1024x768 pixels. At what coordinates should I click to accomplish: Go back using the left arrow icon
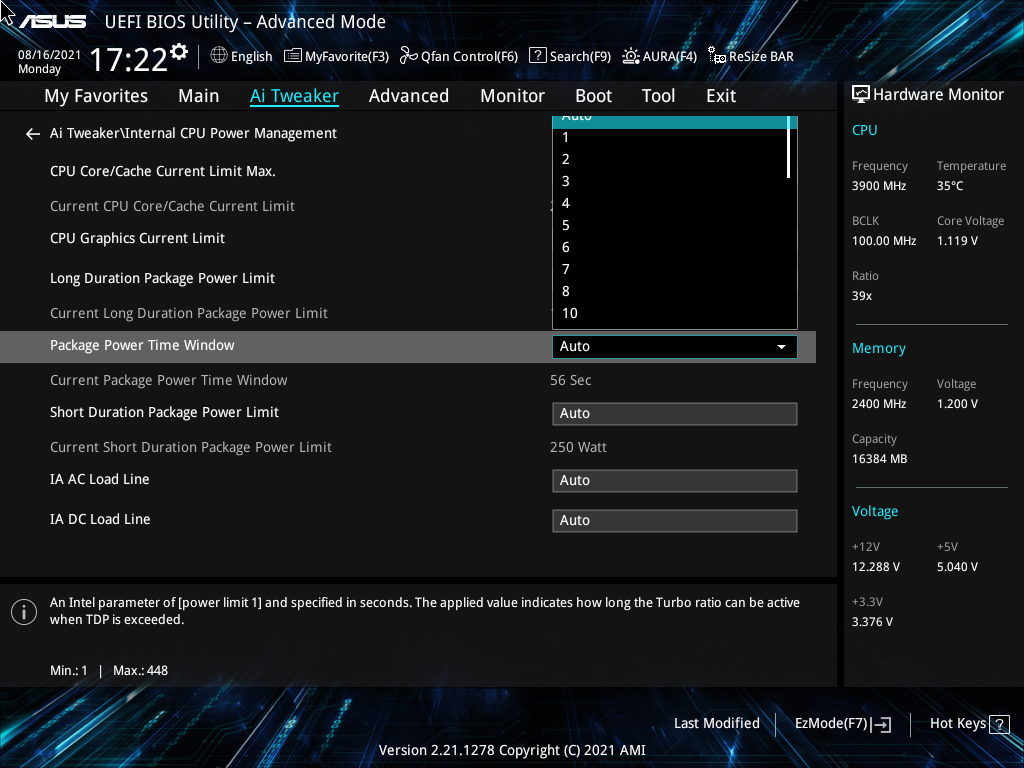(33, 134)
